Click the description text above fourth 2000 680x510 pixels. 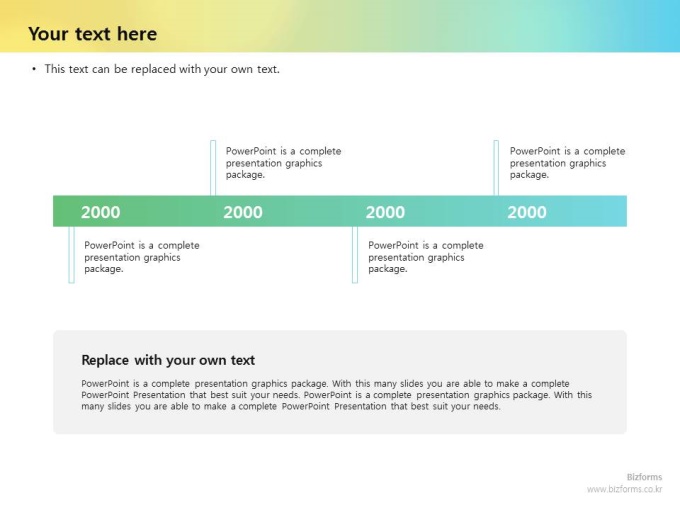pyautogui.click(x=567, y=163)
